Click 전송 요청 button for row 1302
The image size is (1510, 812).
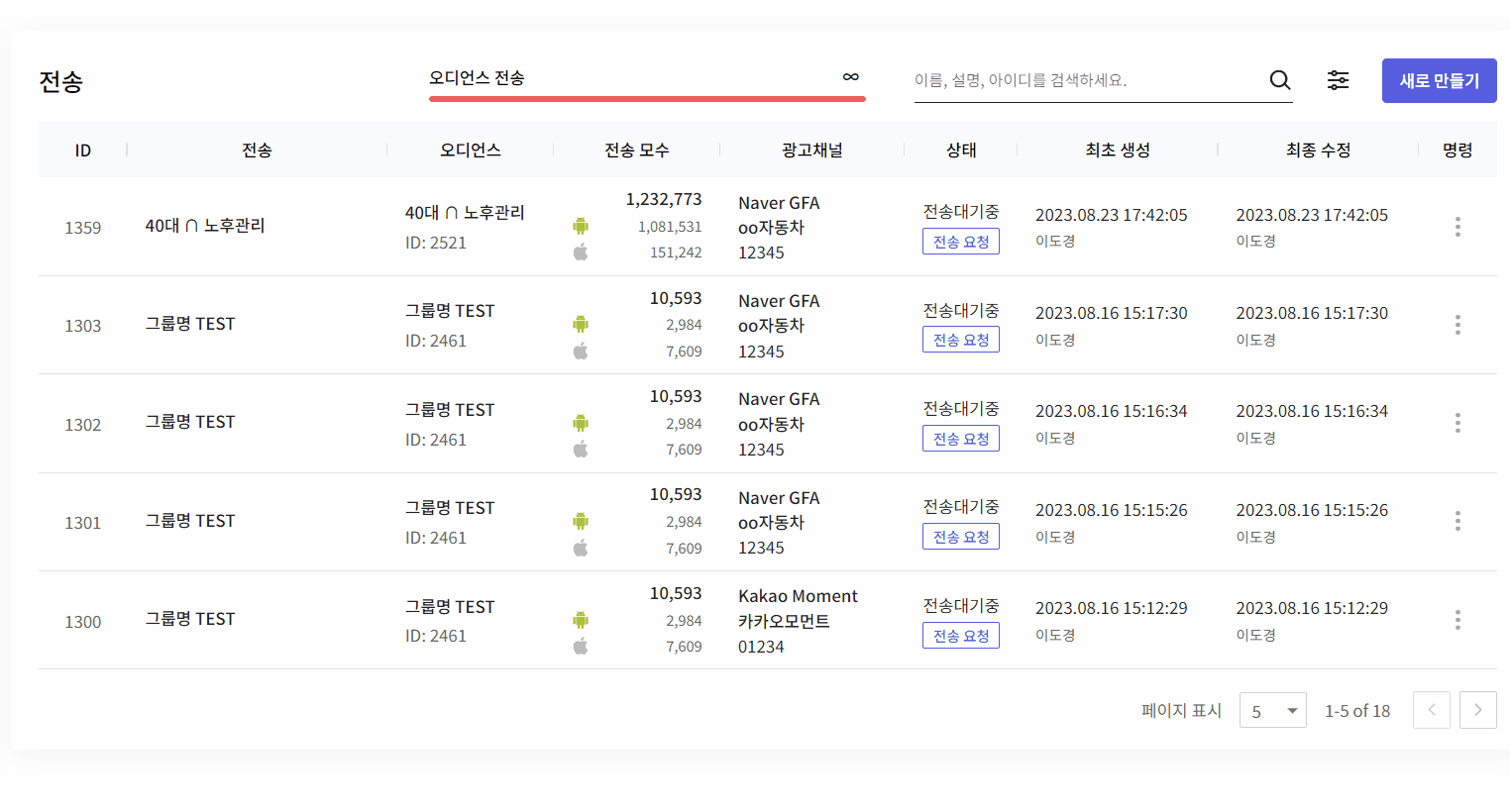pyautogui.click(x=960, y=439)
